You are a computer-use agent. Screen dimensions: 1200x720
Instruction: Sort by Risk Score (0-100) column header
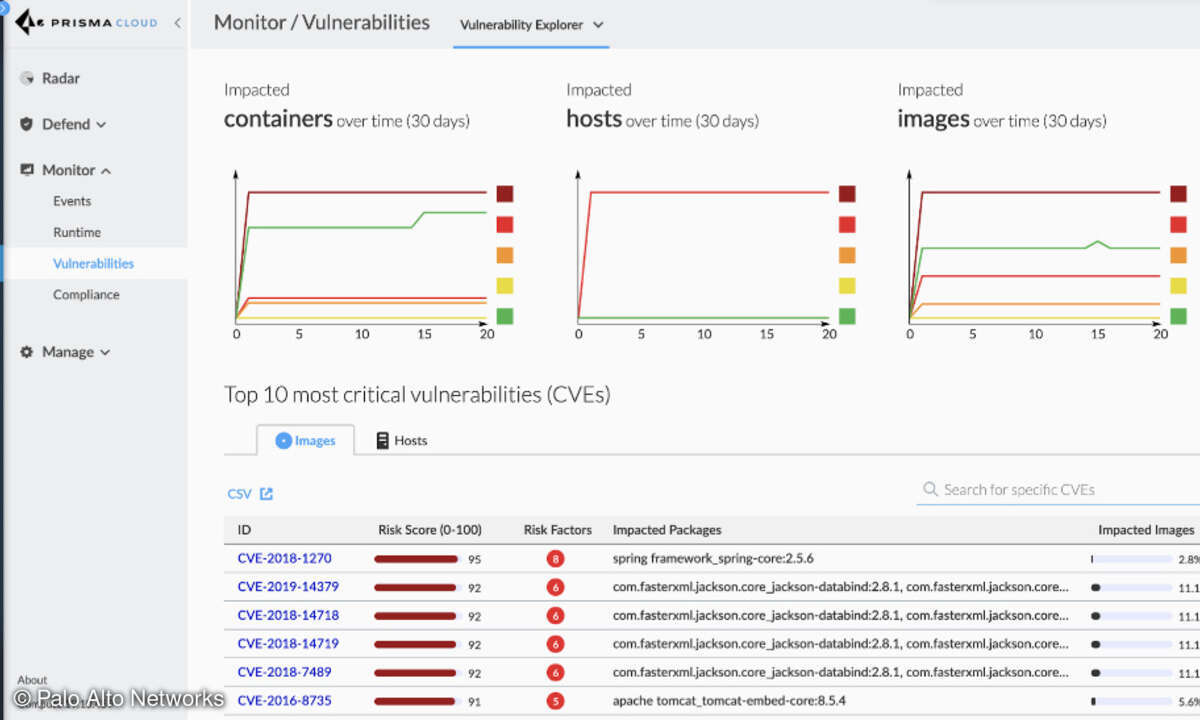click(x=429, y=530)
